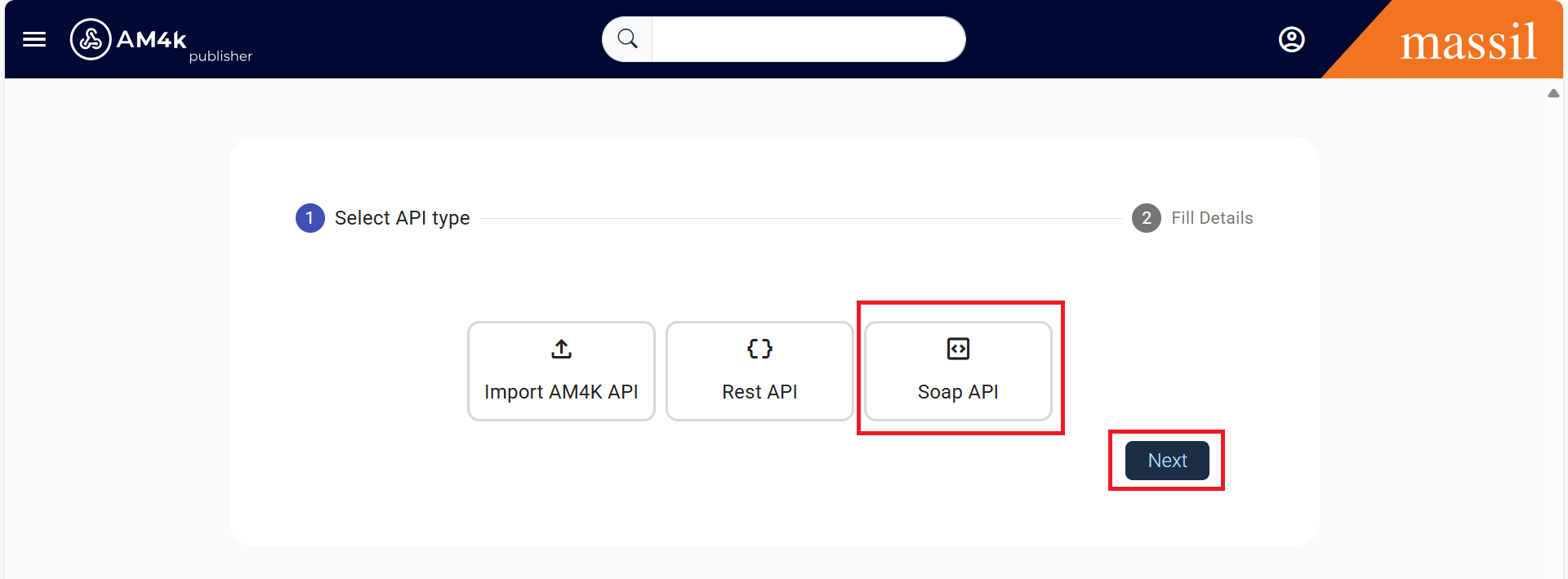Switch to the Fill Details step
The image size is (1568, 579).
[1213, 218]
